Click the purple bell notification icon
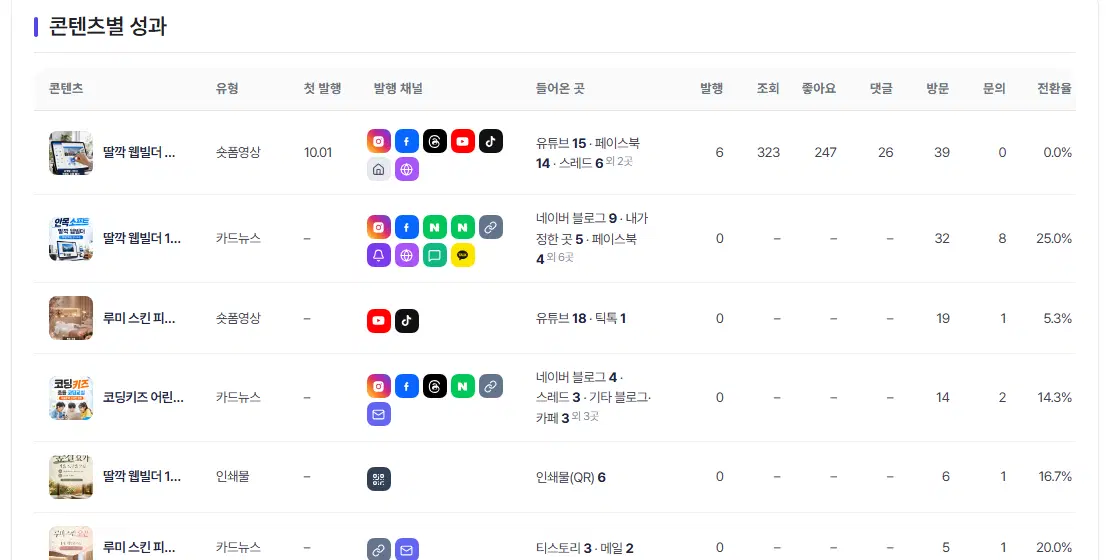The width and height of the screenshot is (1110, 560). (x=379, y=255)
